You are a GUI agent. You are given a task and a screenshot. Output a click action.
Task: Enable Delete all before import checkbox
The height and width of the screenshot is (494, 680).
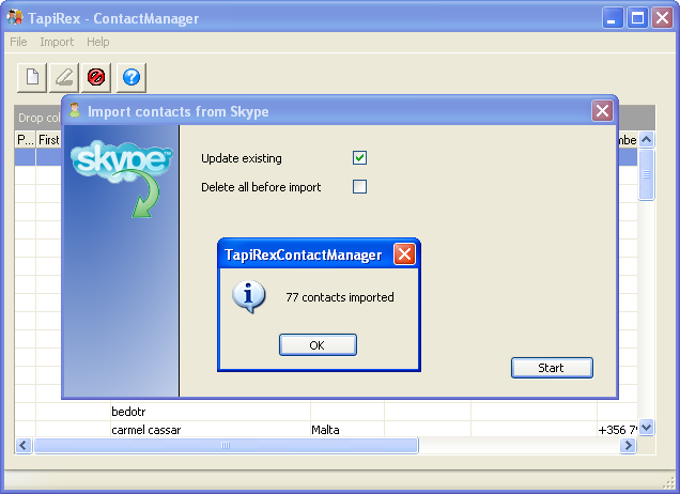tap(360, 187)
